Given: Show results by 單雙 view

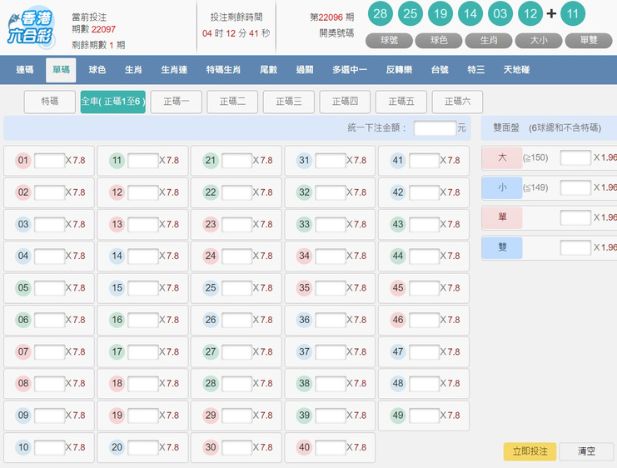Looking at the screenshot, I should click(589, 40).
